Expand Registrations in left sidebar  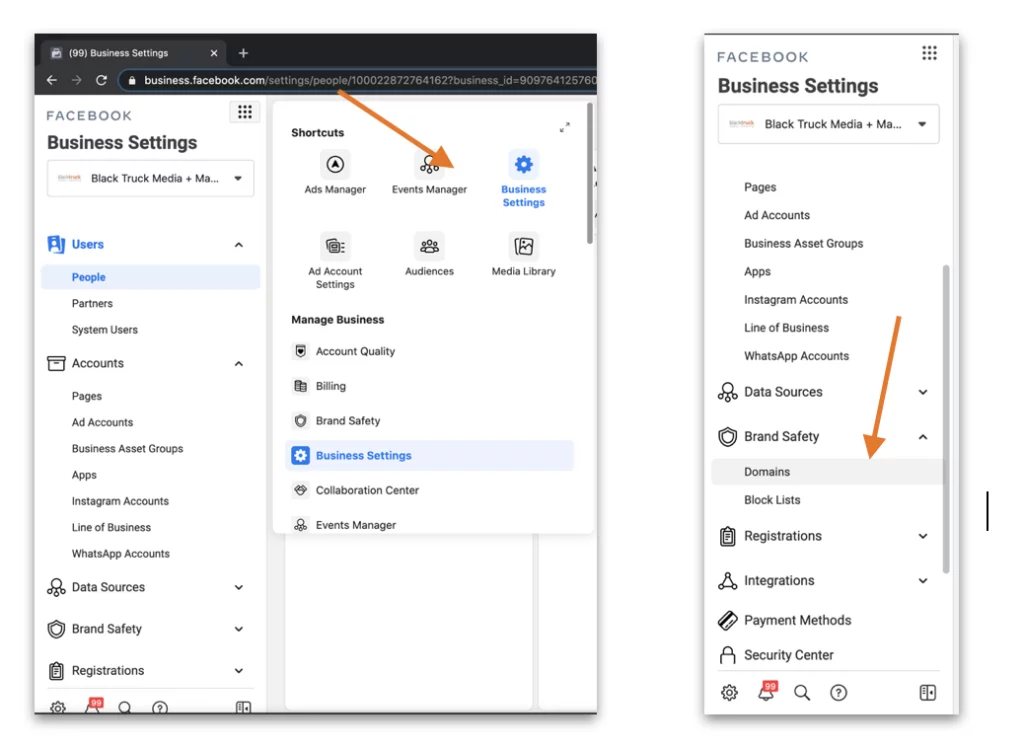pyautogui.click(x=239, y=671)
